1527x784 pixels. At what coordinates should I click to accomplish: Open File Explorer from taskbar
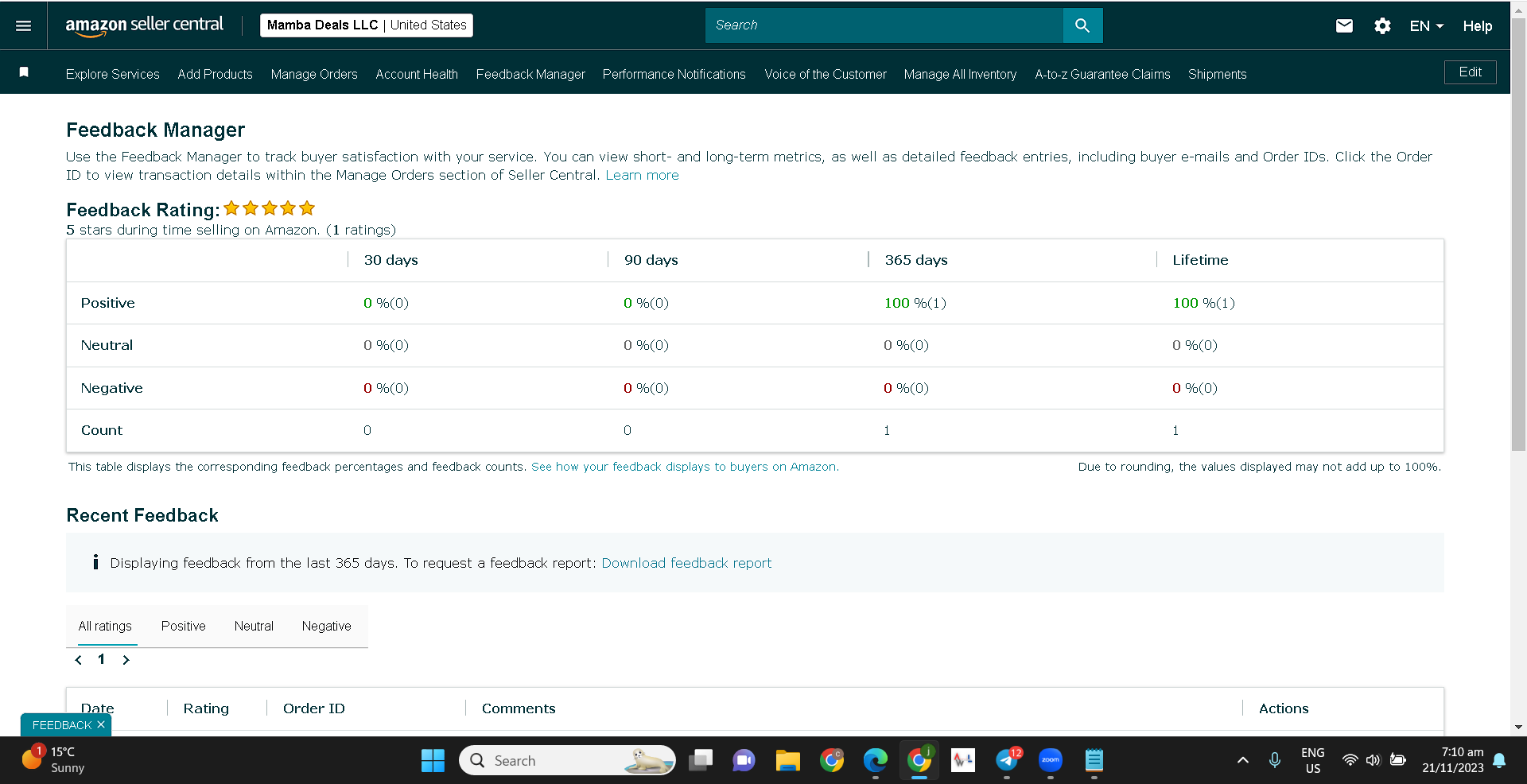click(787, 761)
